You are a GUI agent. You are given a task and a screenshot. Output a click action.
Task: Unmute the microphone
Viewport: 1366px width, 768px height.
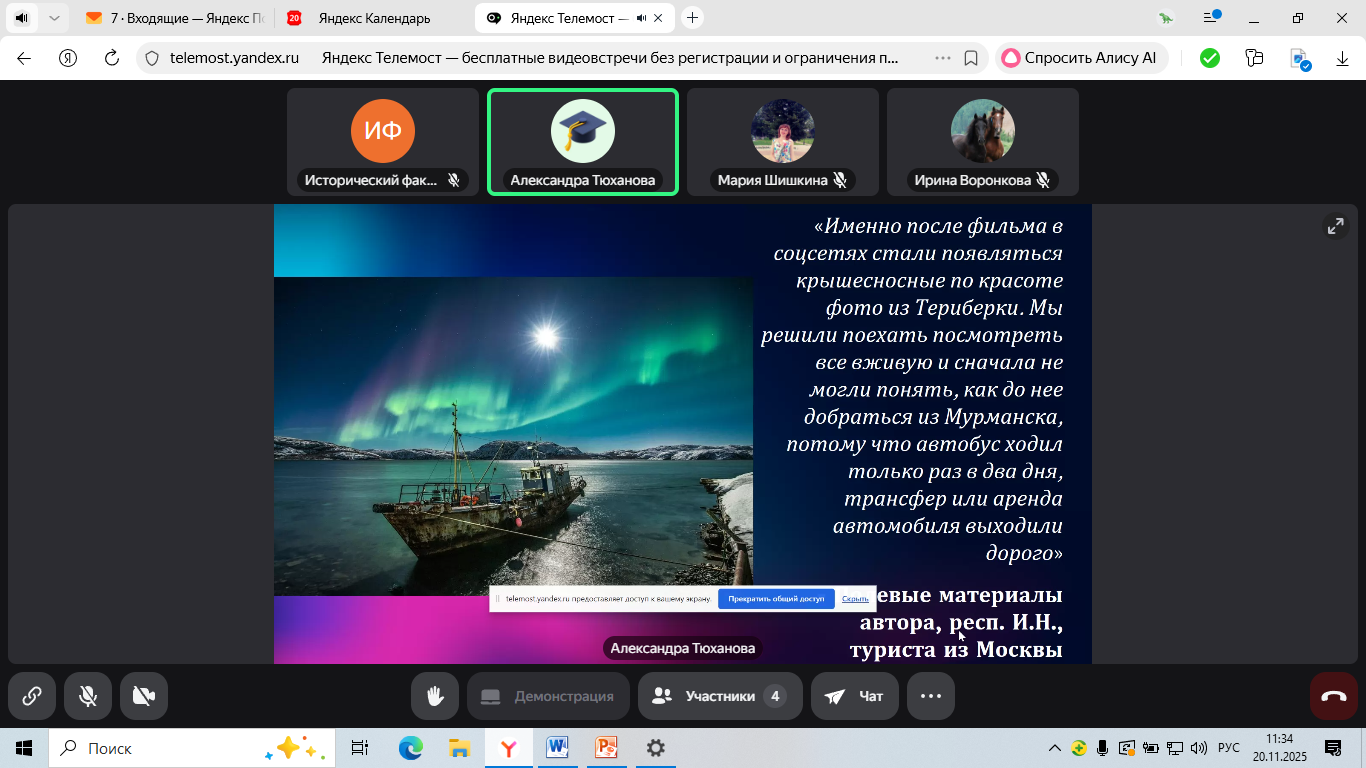pos(88,696)
